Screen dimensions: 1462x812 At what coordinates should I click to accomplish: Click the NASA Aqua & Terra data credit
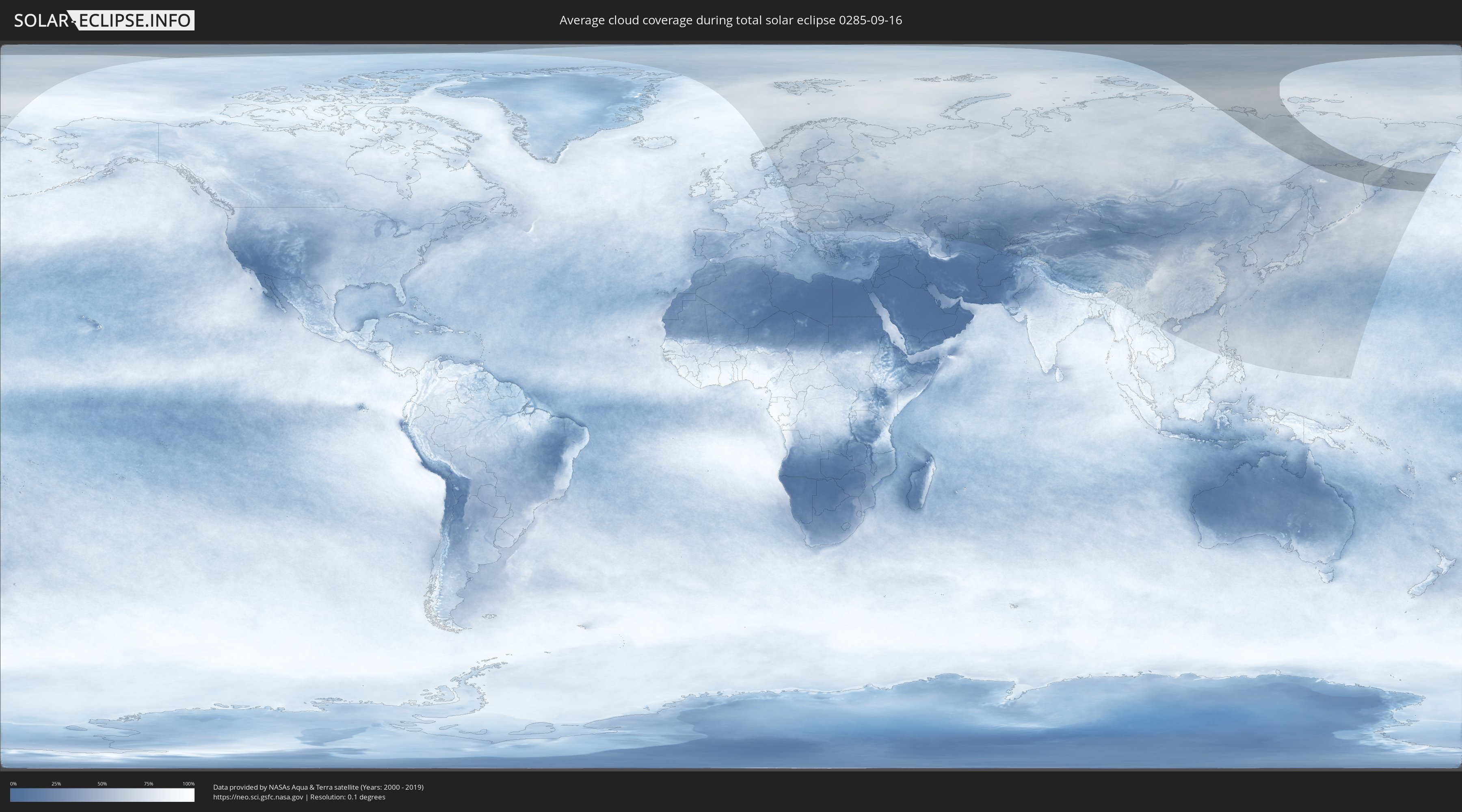pos(318,787)
